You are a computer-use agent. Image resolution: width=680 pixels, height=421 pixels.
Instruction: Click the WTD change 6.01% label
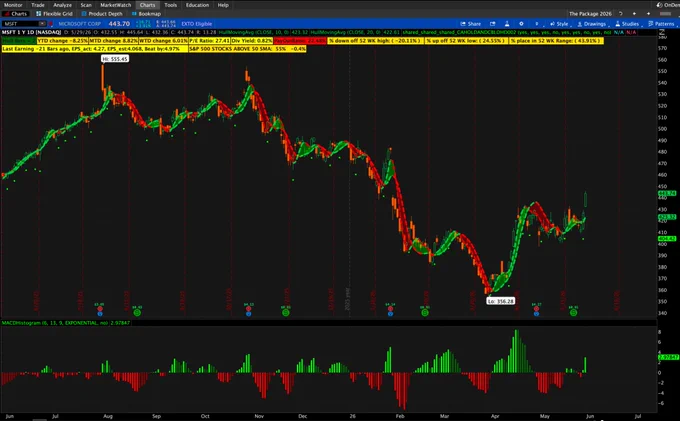pos(163,40)
